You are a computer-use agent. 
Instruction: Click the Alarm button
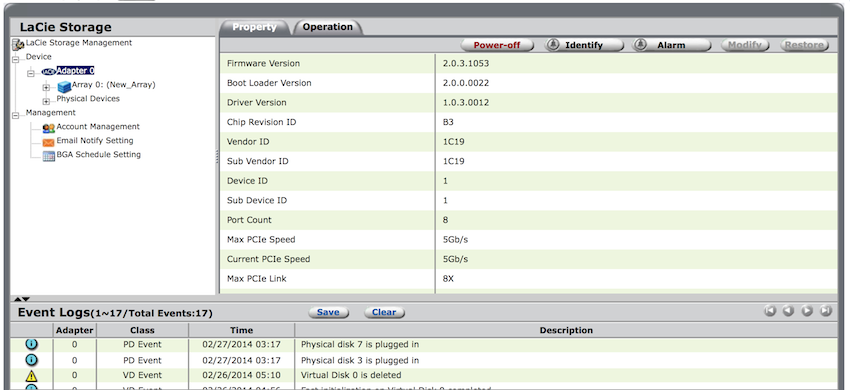pos(671,45)
